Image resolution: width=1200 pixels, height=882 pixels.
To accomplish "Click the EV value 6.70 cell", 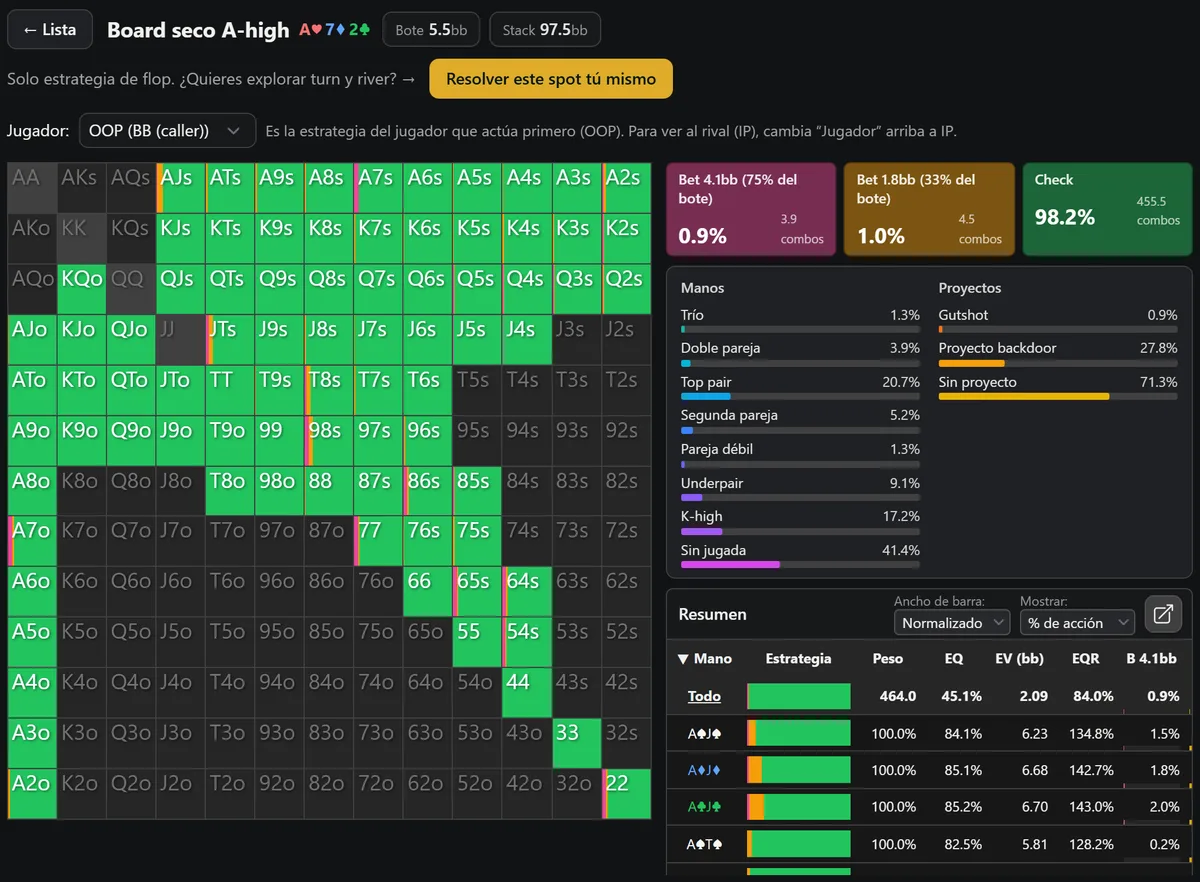I will (1034, 807).
